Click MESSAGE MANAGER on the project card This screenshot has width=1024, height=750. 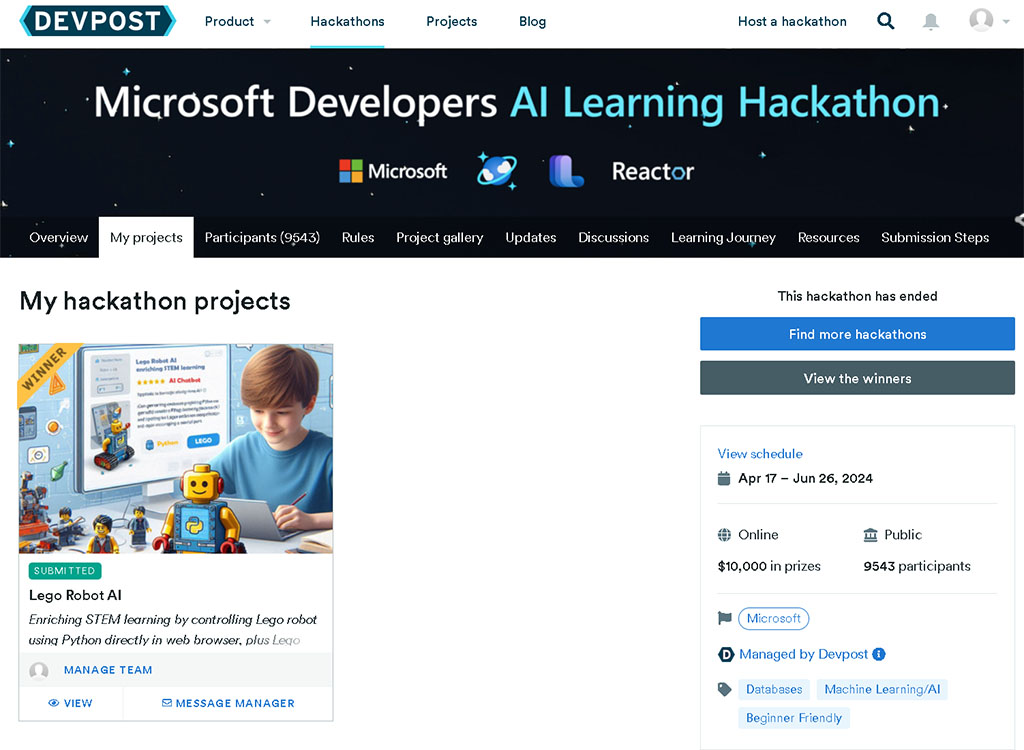tap(228, 703)
